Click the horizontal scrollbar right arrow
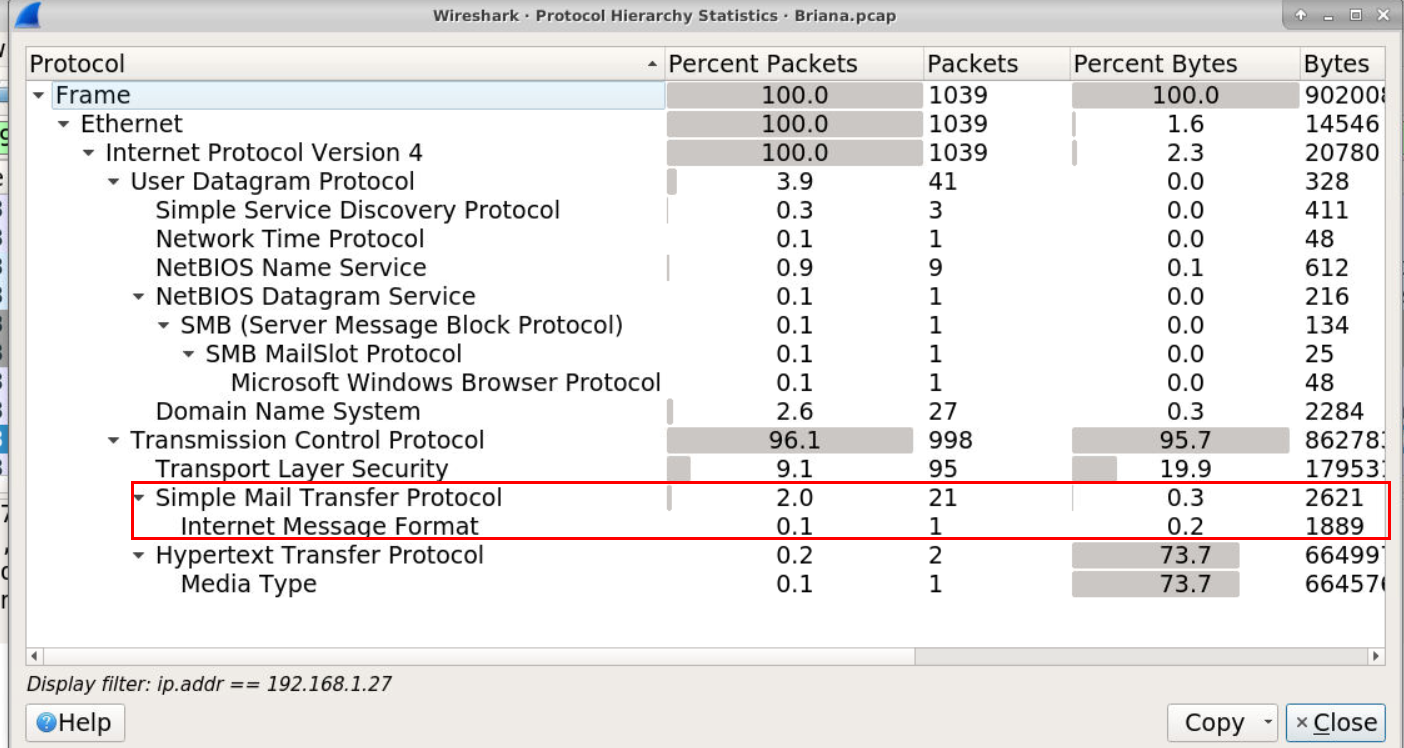This screenshot has width=1404, height=748. tap(1376, 657)
